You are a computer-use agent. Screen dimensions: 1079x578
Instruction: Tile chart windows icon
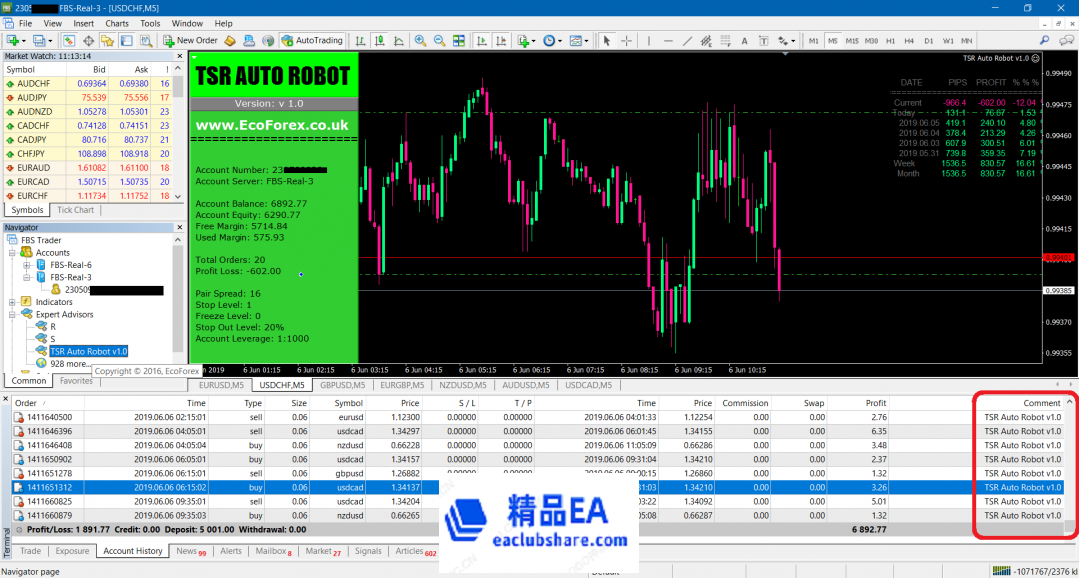pyautogui.click(x=458, y=41)
